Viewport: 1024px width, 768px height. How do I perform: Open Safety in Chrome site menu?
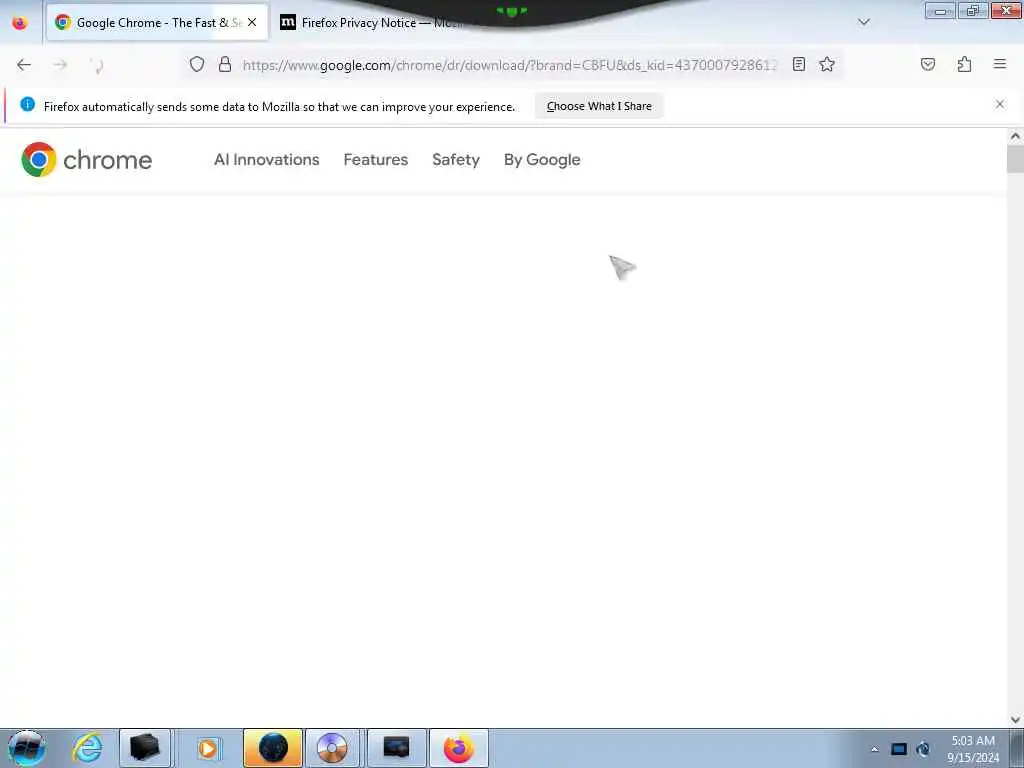456,160
